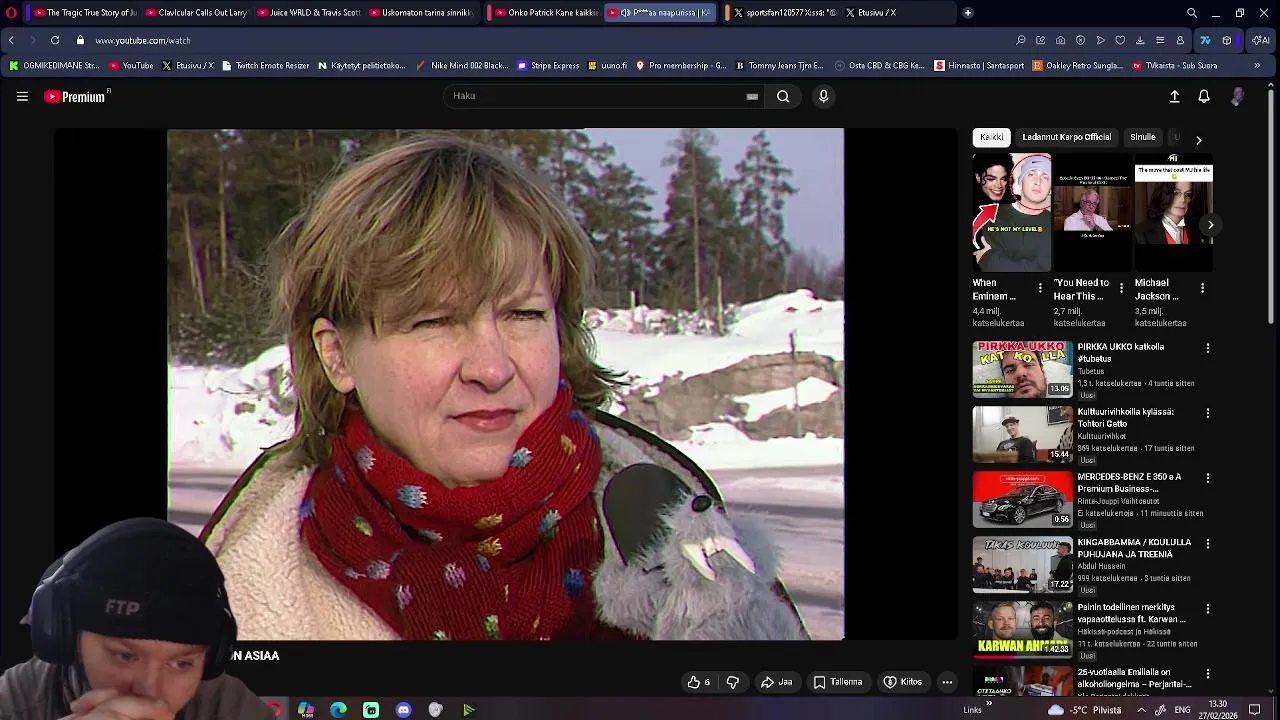Open Discord from the Windows taskbar
Screen dimensions: 1280x720
(x=403, y=710)
